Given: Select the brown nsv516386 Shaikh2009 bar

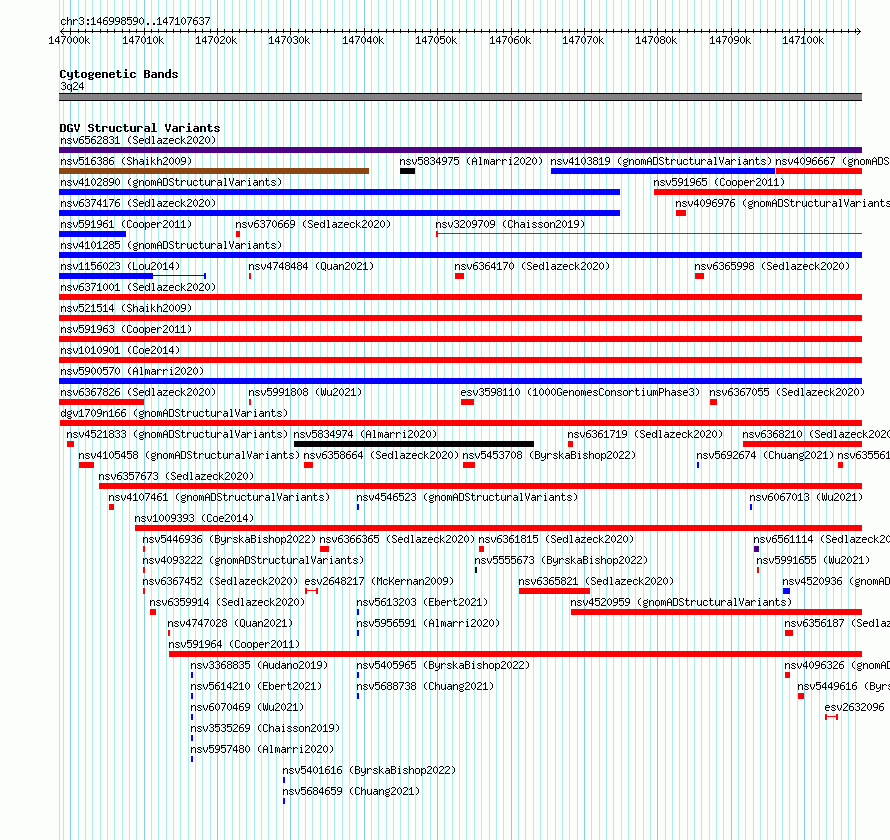Looking at the screenshot, I should (x=214, y=171).
